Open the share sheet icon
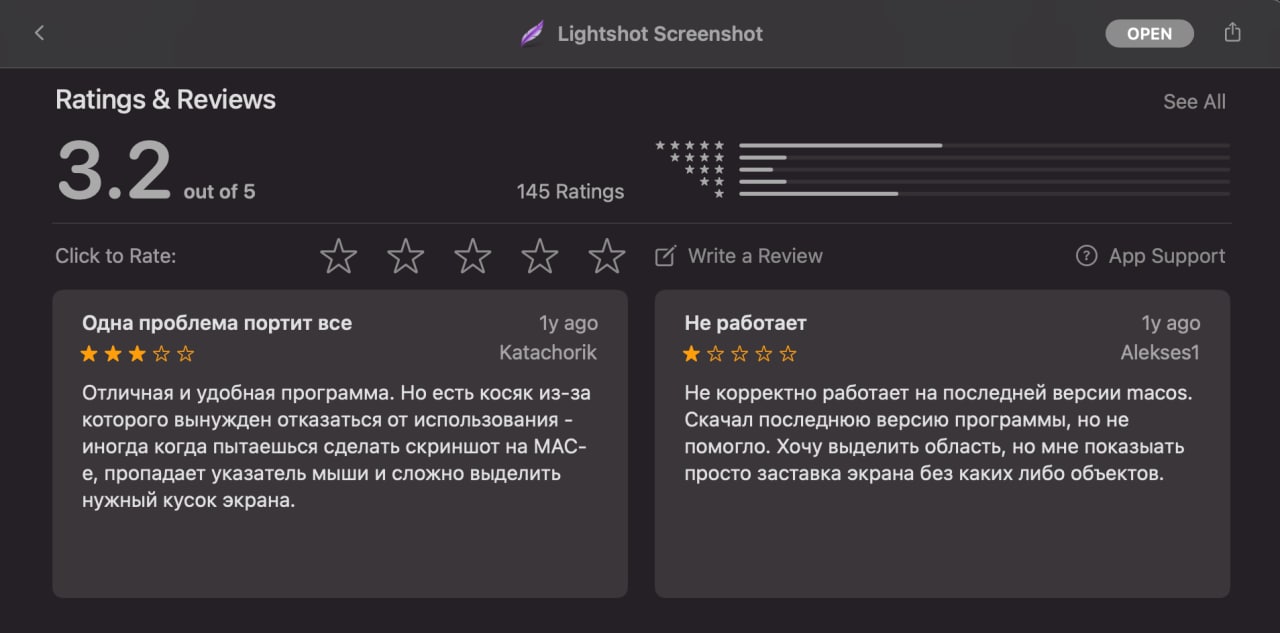 click(1232, 32)
